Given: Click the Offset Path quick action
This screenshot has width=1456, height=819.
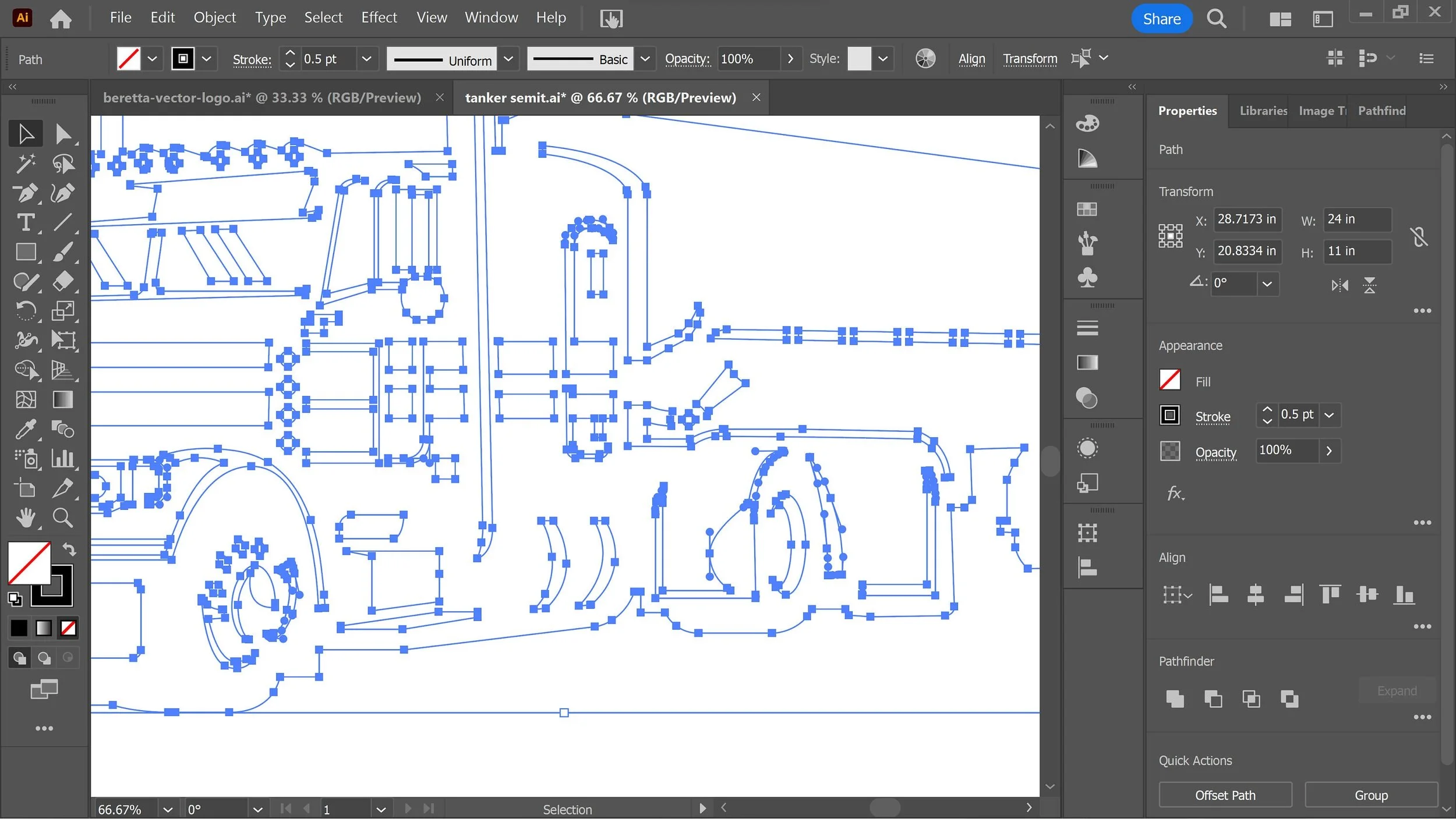Looking at the screenshot, I should [x=1225, y=795].
